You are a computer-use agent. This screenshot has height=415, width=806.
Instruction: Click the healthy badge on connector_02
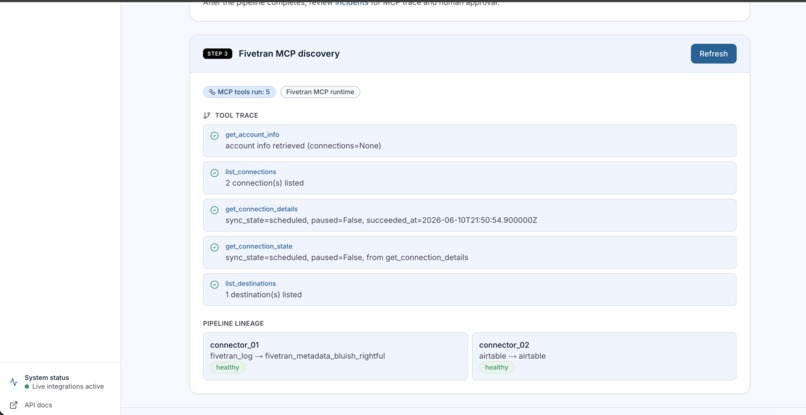click(497, 367)
